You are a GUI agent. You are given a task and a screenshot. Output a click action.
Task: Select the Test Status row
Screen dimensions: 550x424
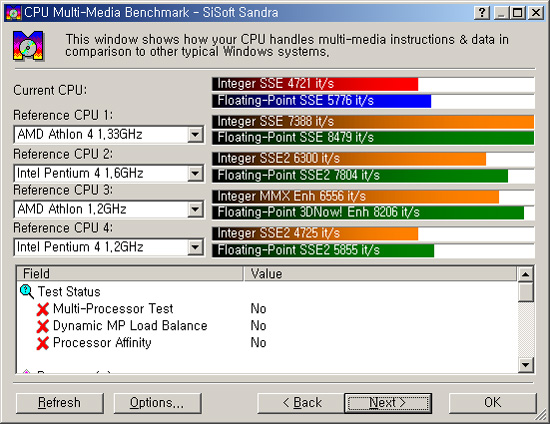[267, 292]
